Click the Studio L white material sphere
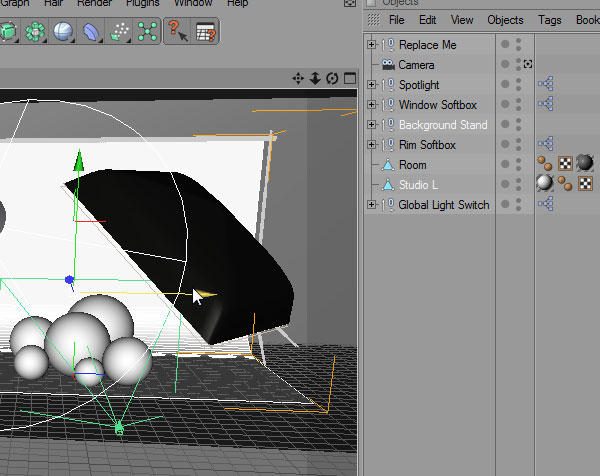Viewport: 600px width, 476px height. (545, 183)
